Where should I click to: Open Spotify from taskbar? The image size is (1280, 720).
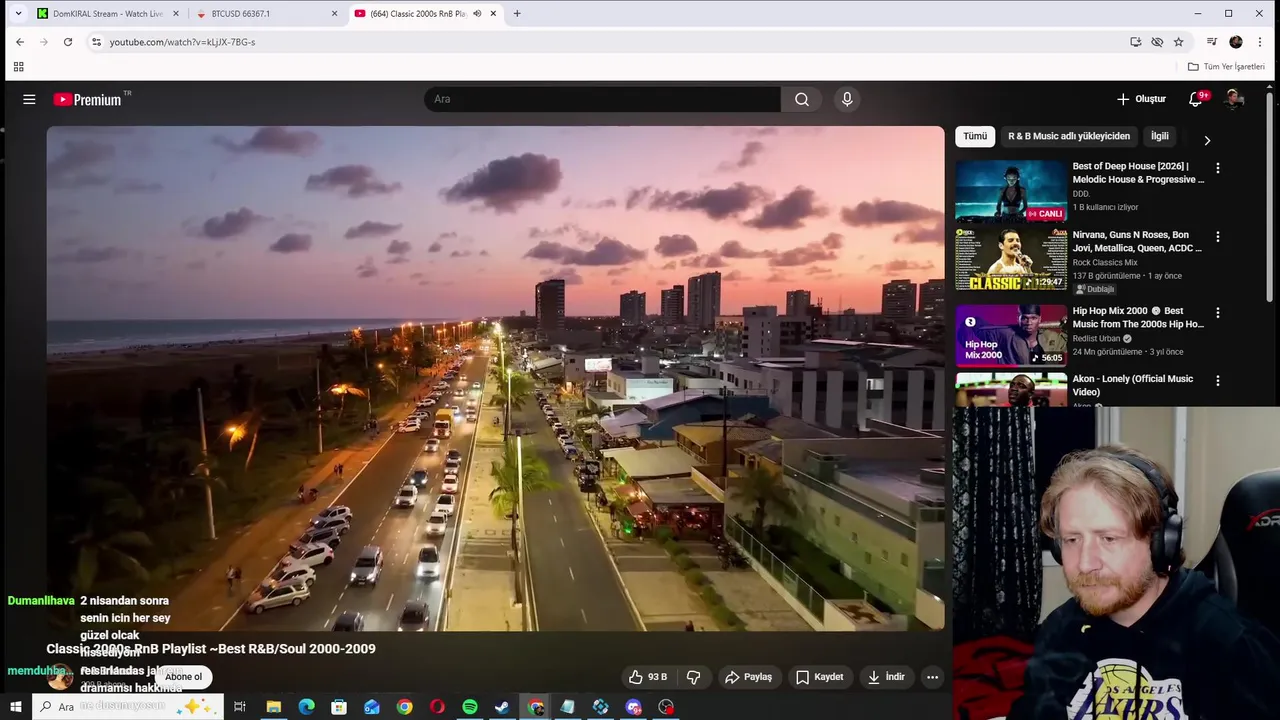470,707
